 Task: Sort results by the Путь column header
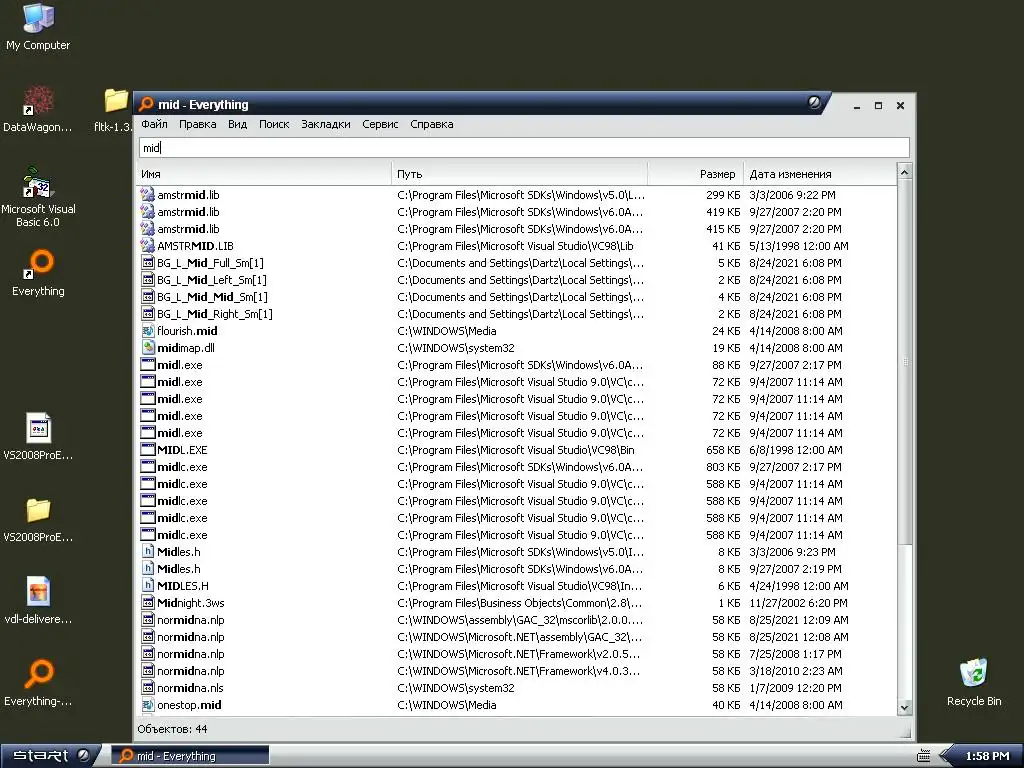[x=520, y=174]
